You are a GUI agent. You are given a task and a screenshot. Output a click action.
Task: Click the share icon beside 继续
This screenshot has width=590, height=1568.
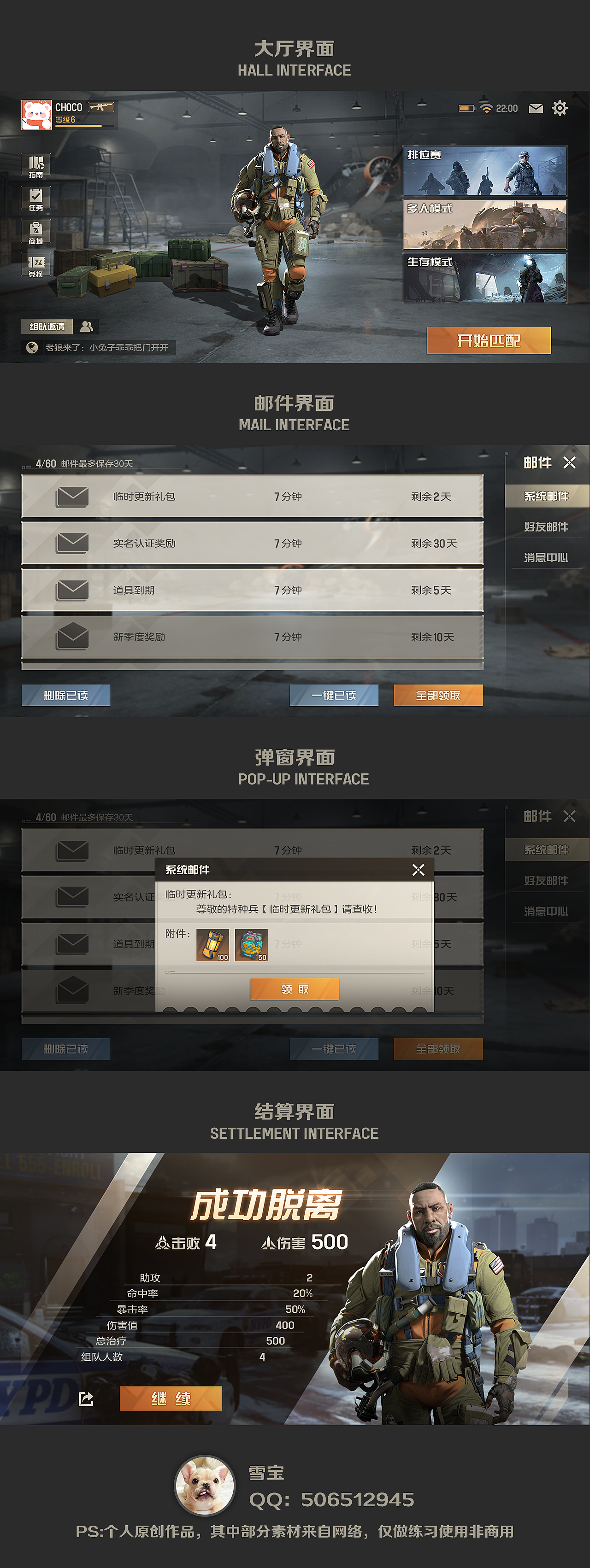87,1399
